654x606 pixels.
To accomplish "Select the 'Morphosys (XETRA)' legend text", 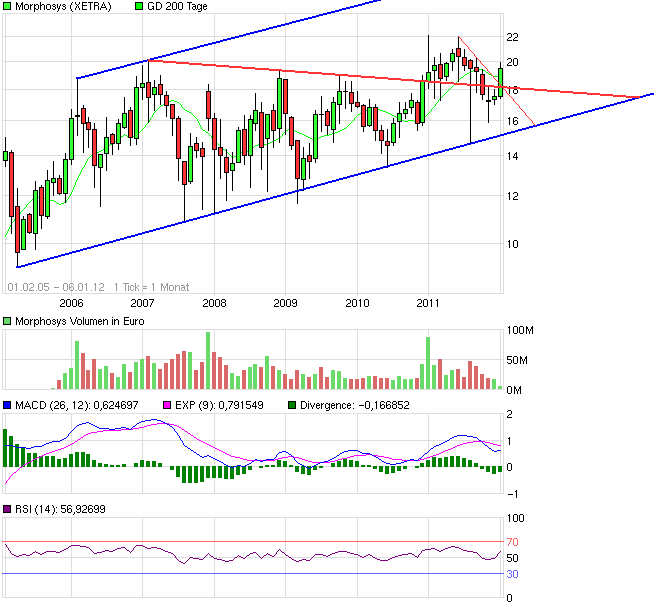I will click(63, 6).
